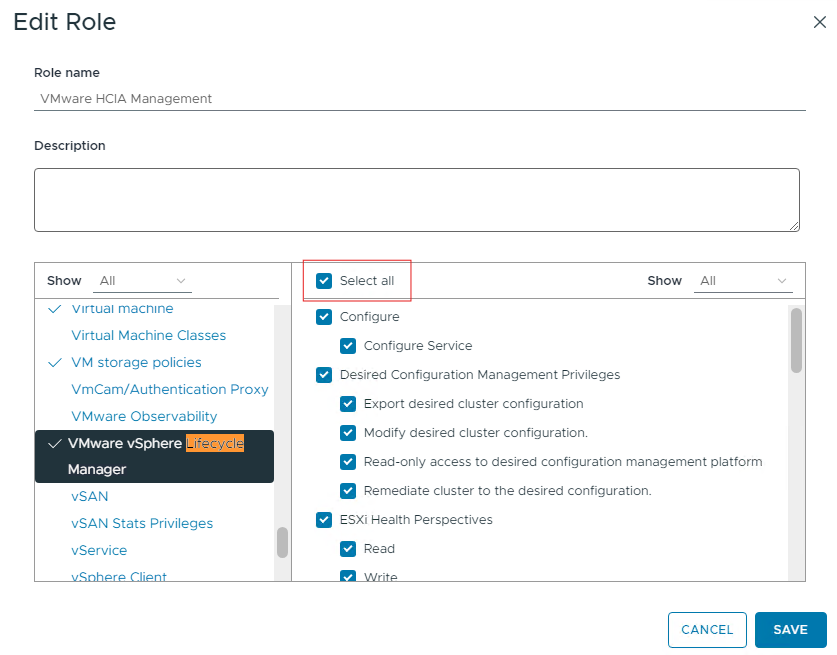The width and height of the screenshot is (837, 655).
Task: Toggle Desired Configuration Management Privileges checkbox
Action: point(324,374)
